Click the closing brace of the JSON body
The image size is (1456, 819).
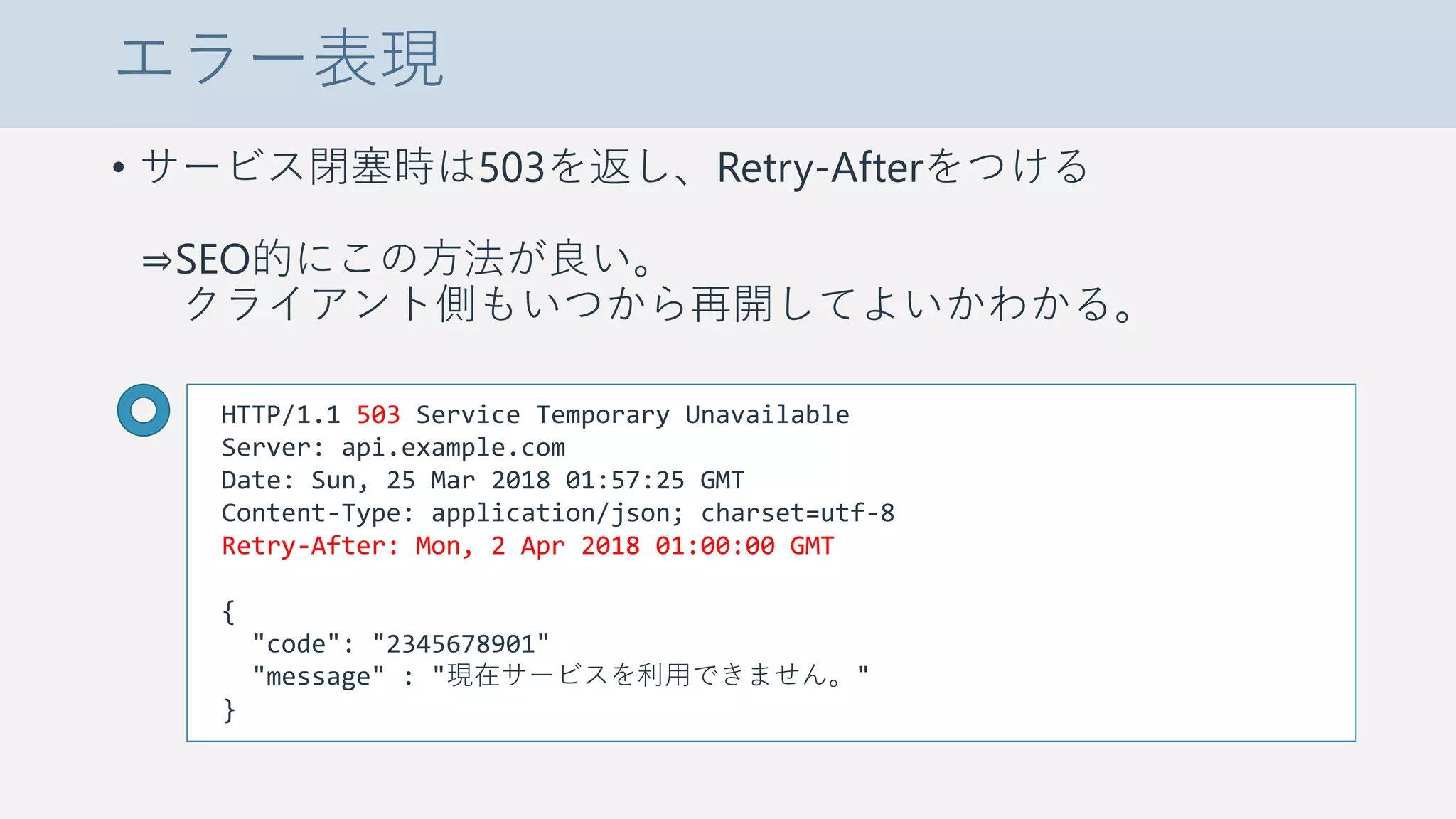228,710
